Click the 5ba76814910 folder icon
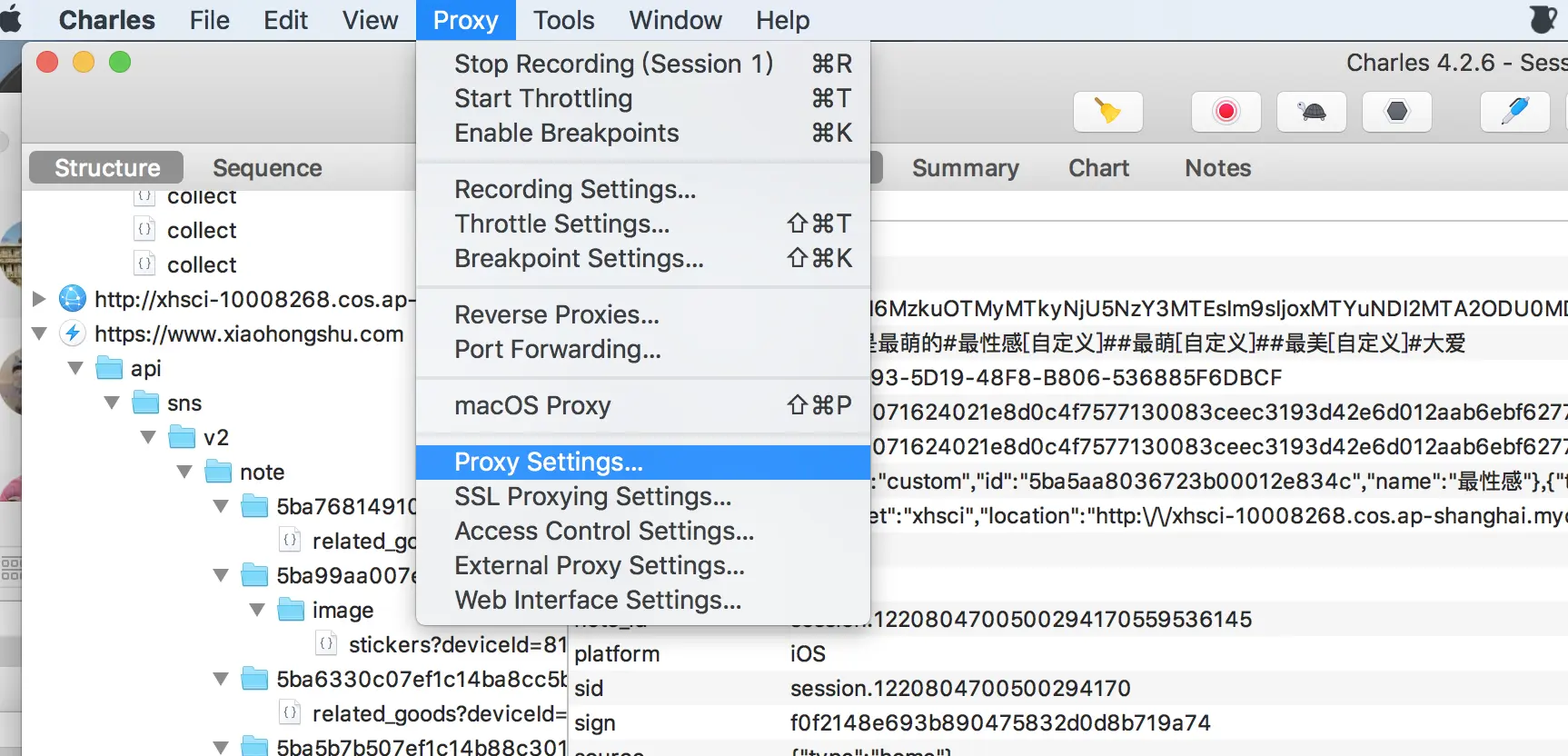 click(255, 506)
